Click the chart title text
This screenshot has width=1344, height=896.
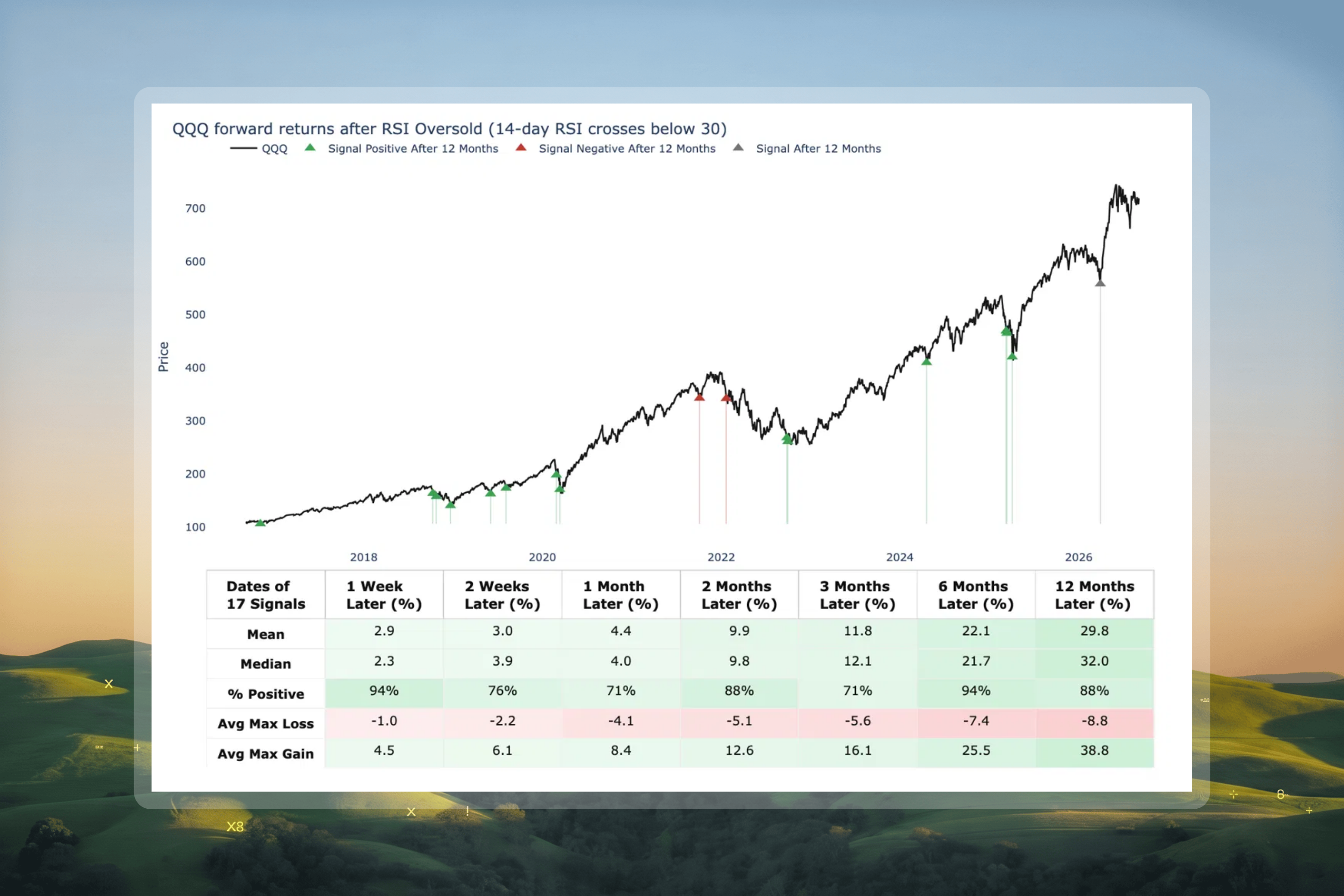pyautogui.click(x=449, y=129)
